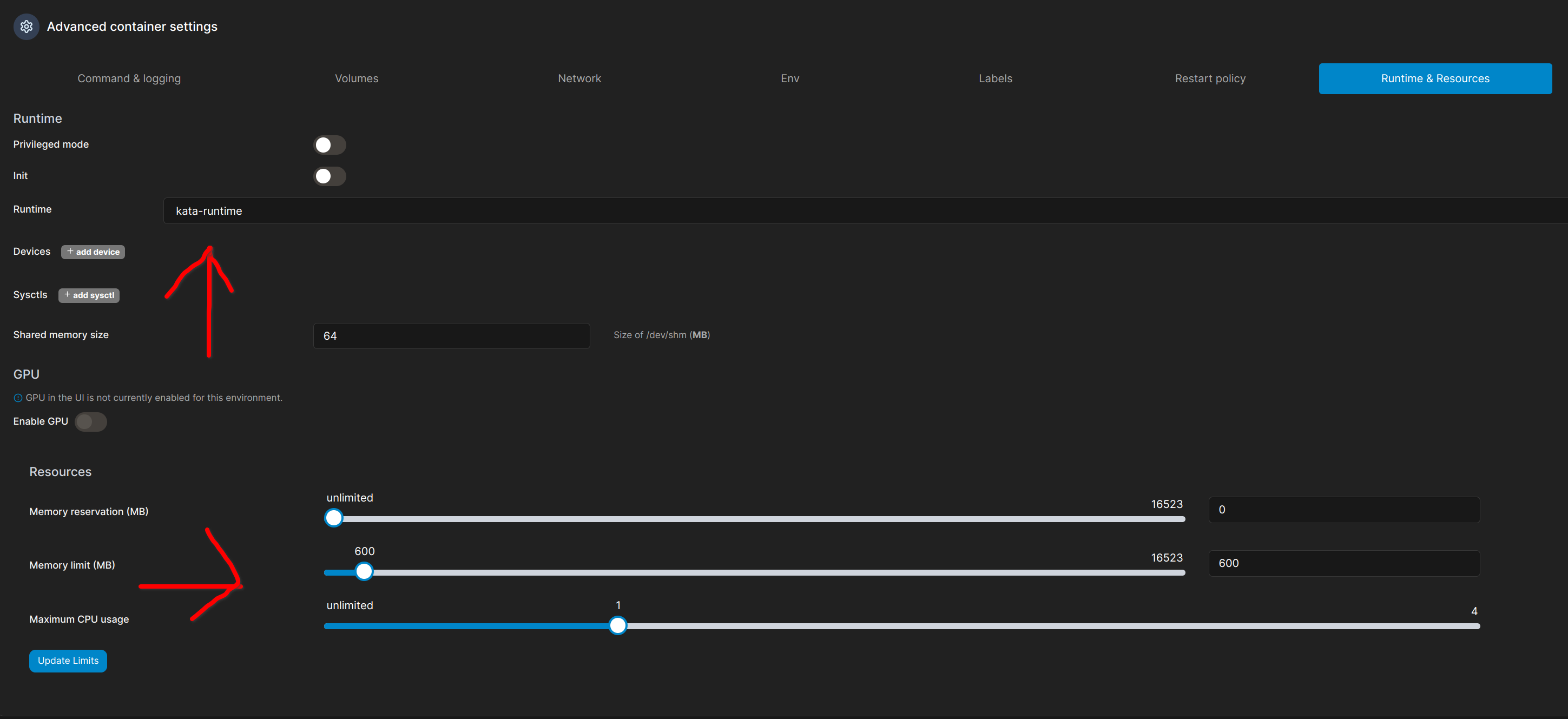Viewport: 1568px width, 719px height.
Task: Click the Memory limit slider handle
Action: click(364, 572)
